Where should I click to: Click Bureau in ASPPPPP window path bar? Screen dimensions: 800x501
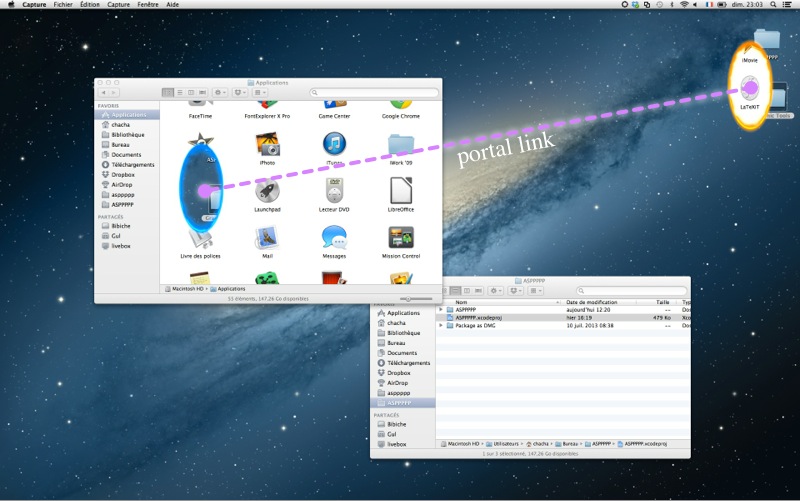(566, 444)
